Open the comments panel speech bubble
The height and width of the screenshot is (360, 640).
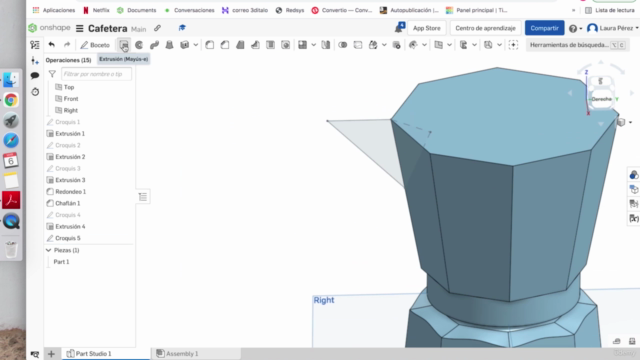pos(35,76)
